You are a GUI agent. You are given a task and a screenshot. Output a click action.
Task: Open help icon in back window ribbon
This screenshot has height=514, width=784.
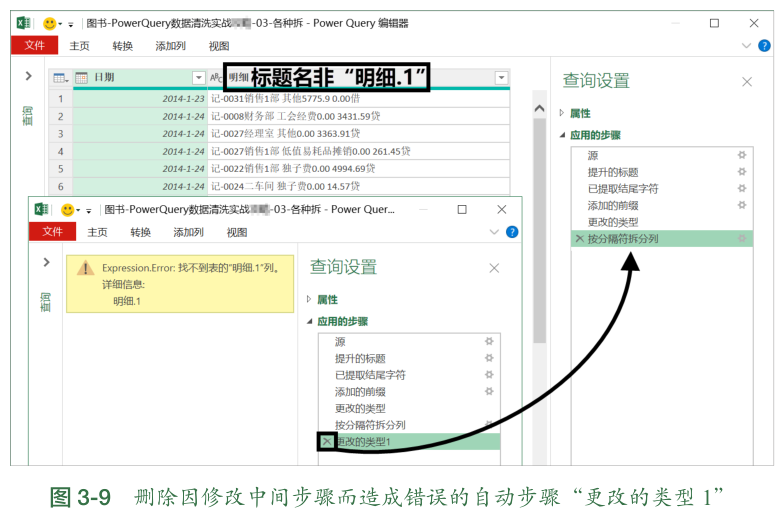coord(764,46)
